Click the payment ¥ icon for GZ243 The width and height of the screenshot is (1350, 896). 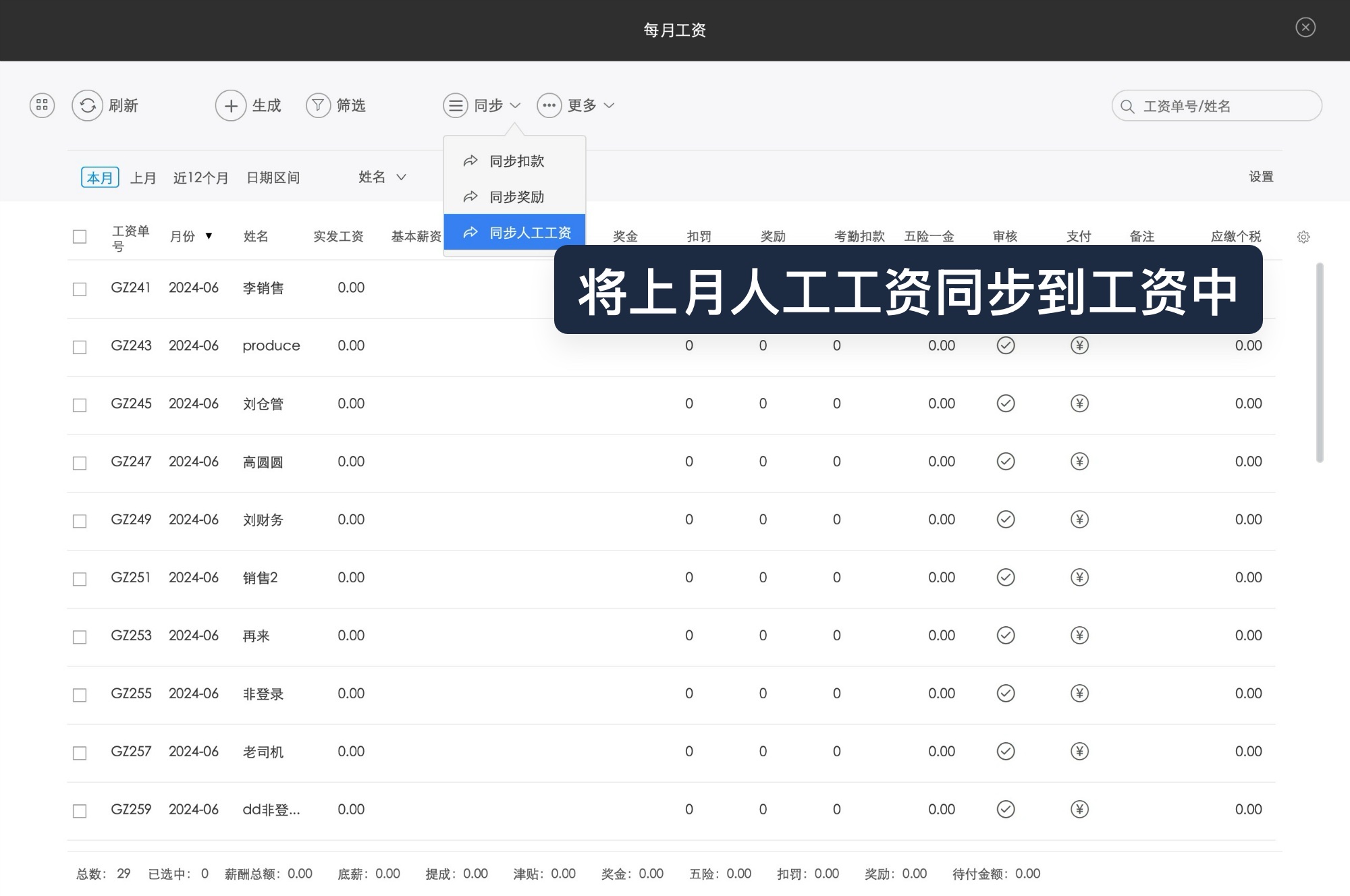coord(1079,345)
